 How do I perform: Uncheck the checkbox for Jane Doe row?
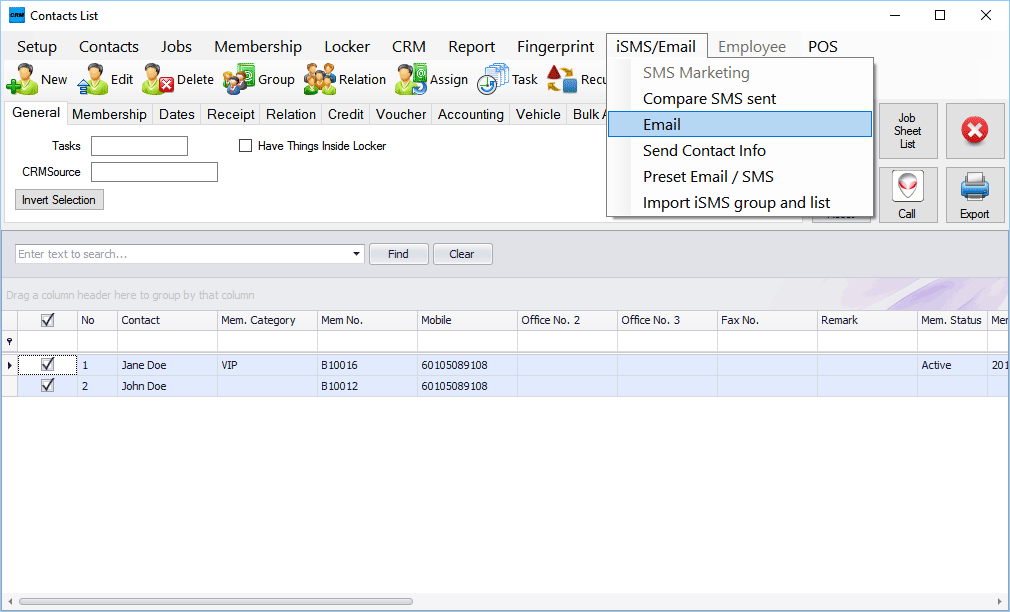(47, 365)
